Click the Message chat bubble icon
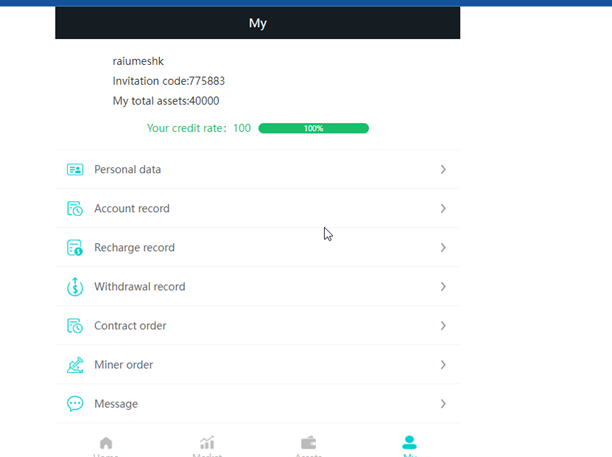 75,404
